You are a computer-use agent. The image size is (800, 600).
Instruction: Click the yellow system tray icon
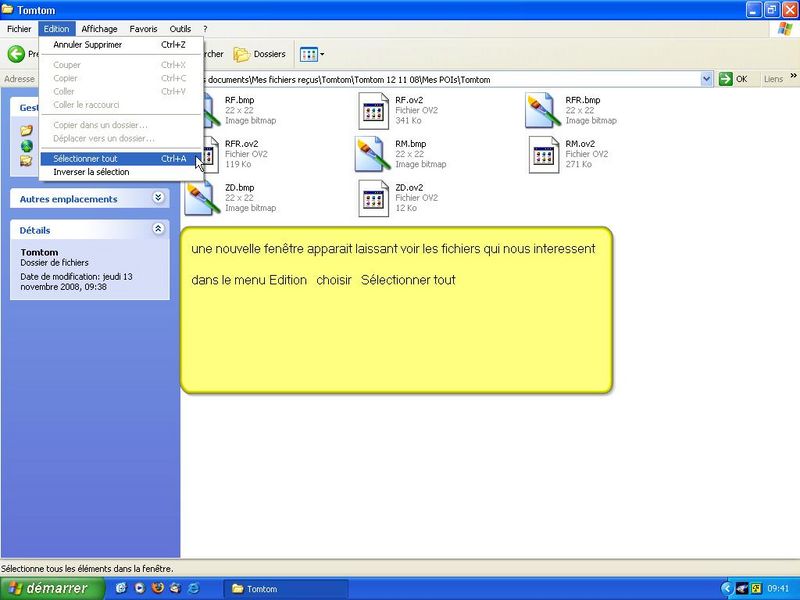pos(756,589)
